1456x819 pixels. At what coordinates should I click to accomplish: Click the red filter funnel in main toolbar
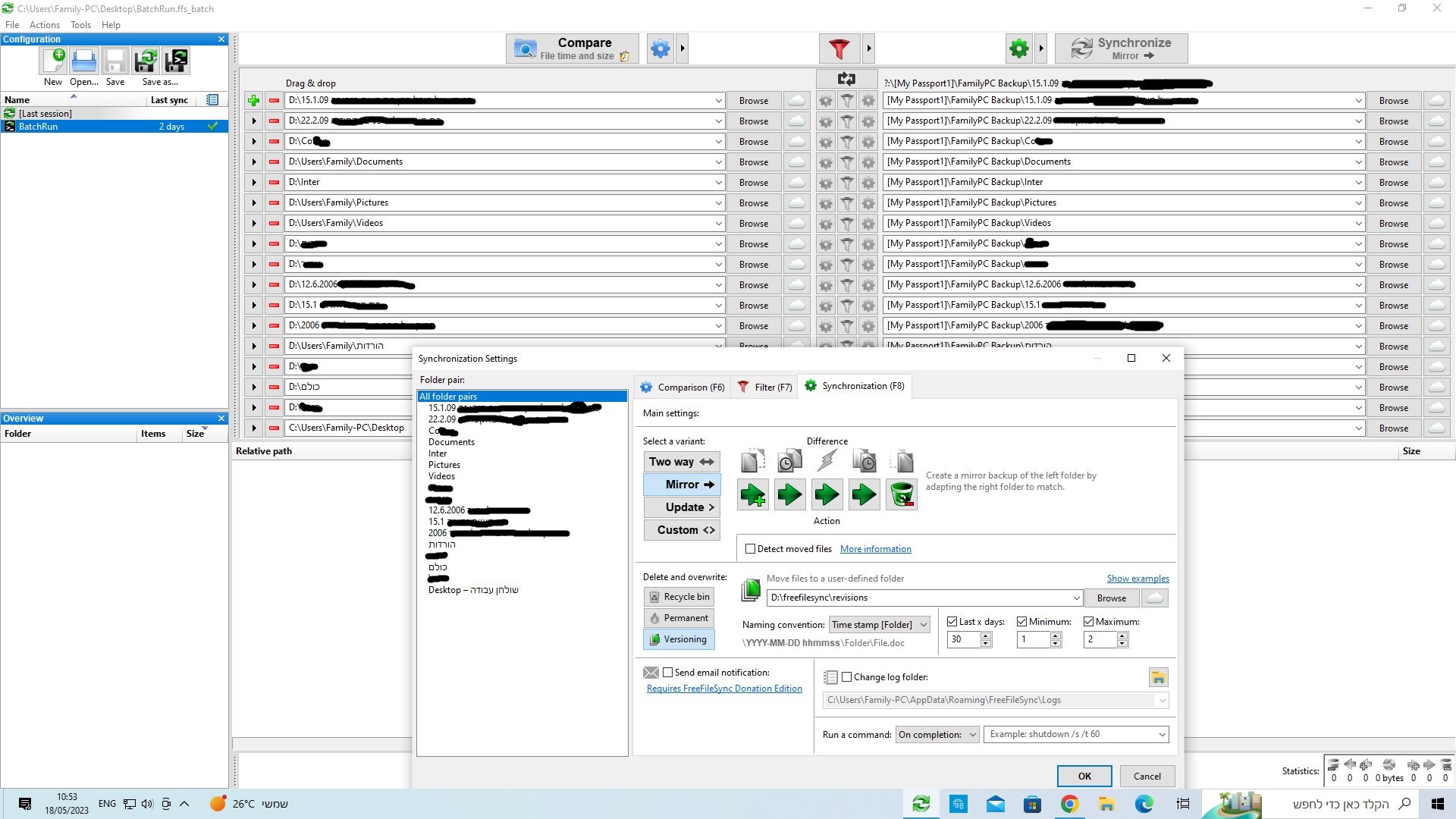[x=839, y=49]
